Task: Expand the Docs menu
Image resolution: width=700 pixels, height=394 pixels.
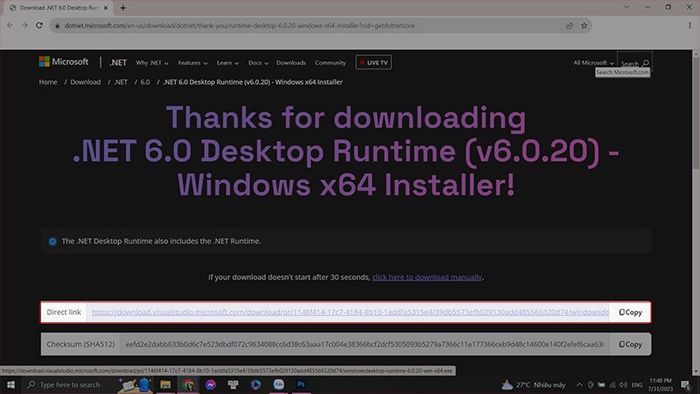Action: pyautogui.click(x=258, y=63)
